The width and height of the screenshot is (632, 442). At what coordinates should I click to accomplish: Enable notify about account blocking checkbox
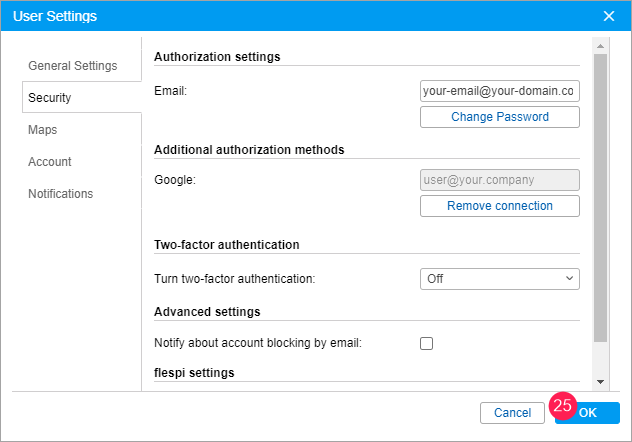click(427, 343)
